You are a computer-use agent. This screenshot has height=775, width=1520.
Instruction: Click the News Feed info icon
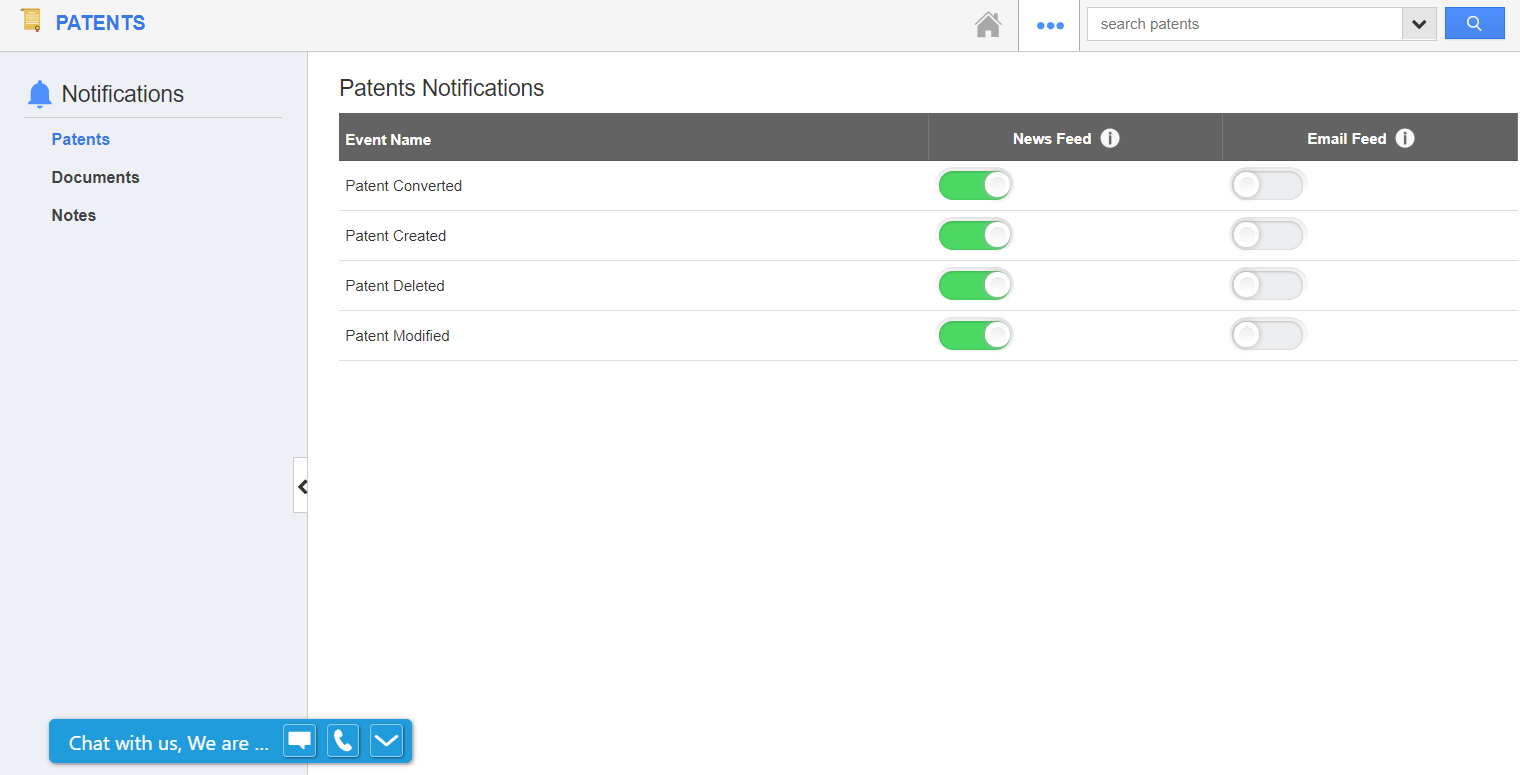(1110, 138)
